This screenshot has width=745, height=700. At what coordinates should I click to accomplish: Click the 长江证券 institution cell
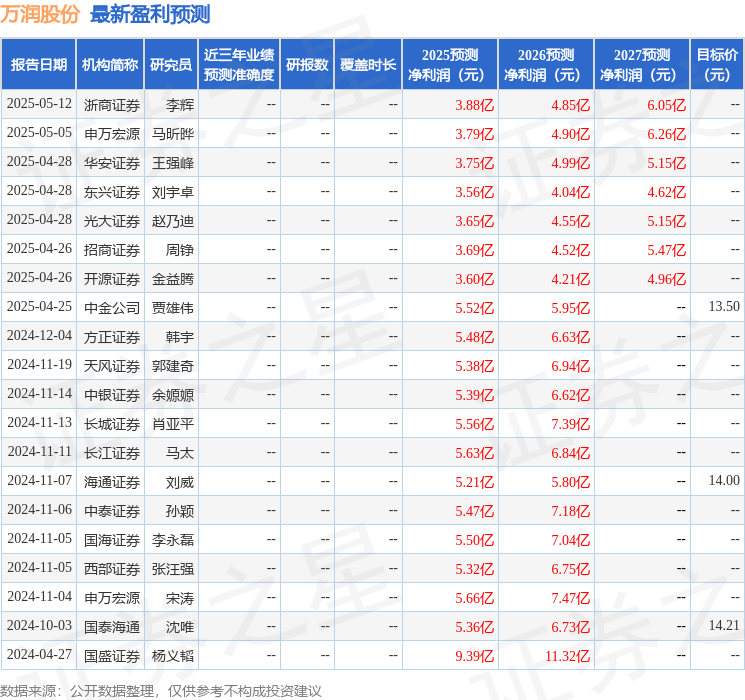[x=112, y=452]
